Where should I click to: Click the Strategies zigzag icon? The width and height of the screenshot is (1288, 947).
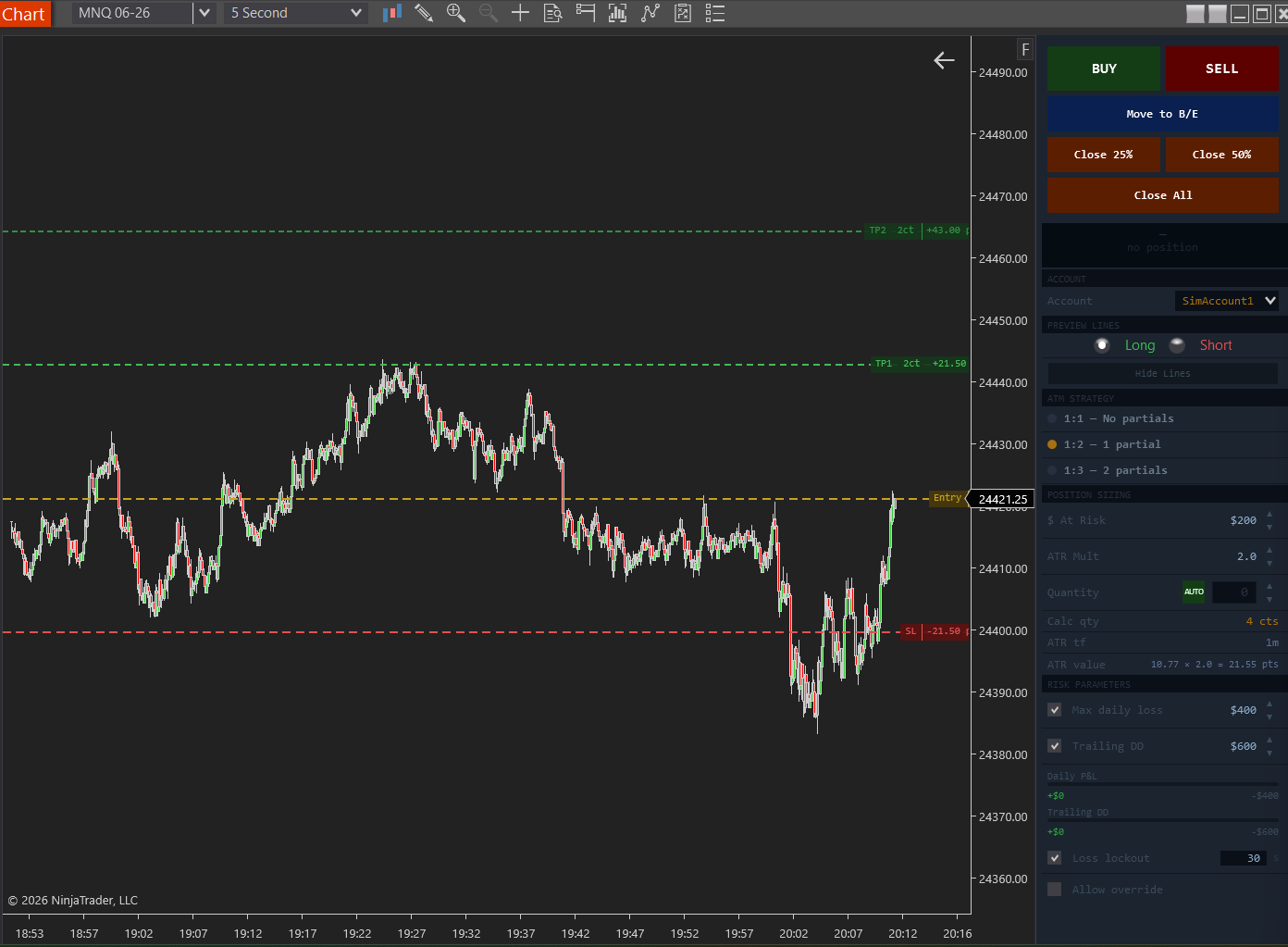tap(650, 13)
